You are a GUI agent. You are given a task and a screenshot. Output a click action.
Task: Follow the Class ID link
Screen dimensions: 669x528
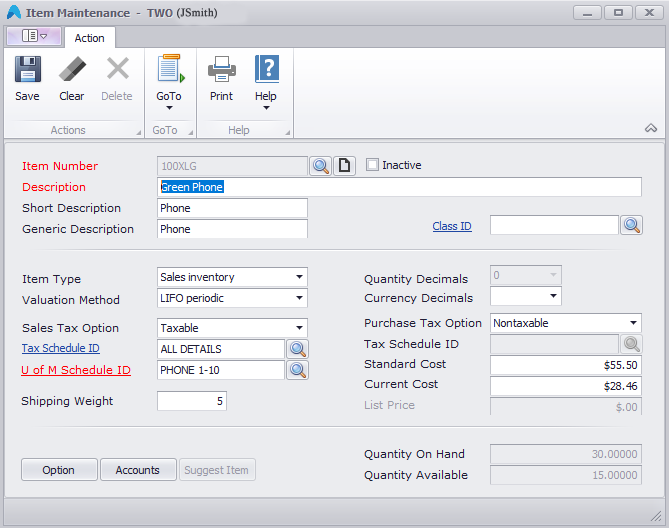click(452, 226)
